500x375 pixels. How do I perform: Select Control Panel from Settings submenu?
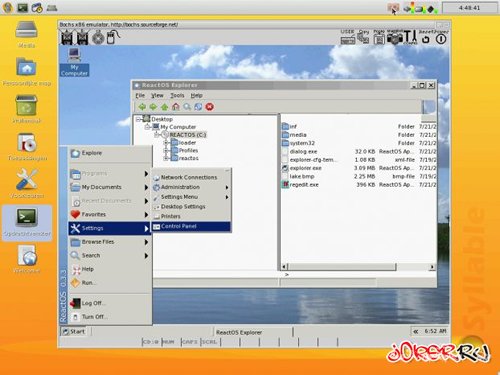[191, 226]
